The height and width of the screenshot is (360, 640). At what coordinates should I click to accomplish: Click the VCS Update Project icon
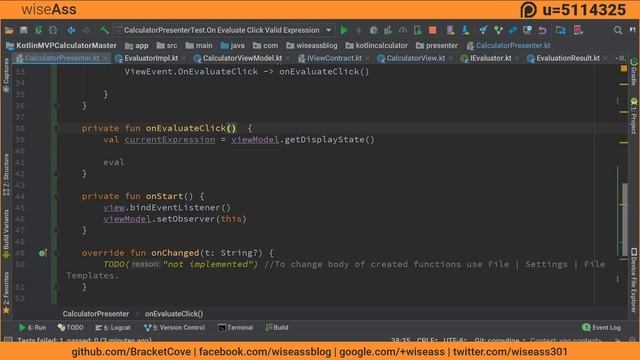pos(483,30)
